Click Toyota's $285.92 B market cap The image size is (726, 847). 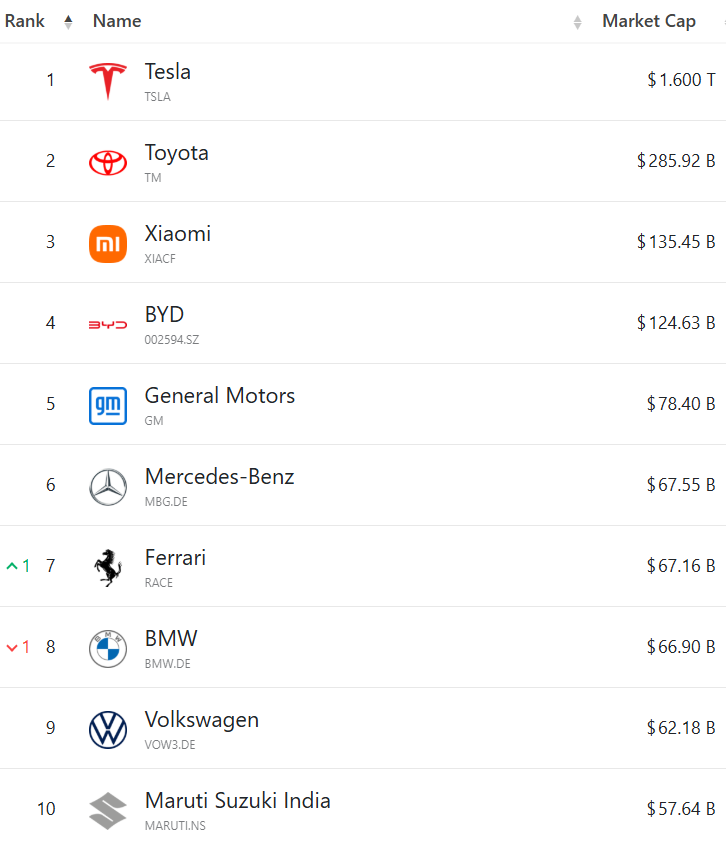(676, 161)
